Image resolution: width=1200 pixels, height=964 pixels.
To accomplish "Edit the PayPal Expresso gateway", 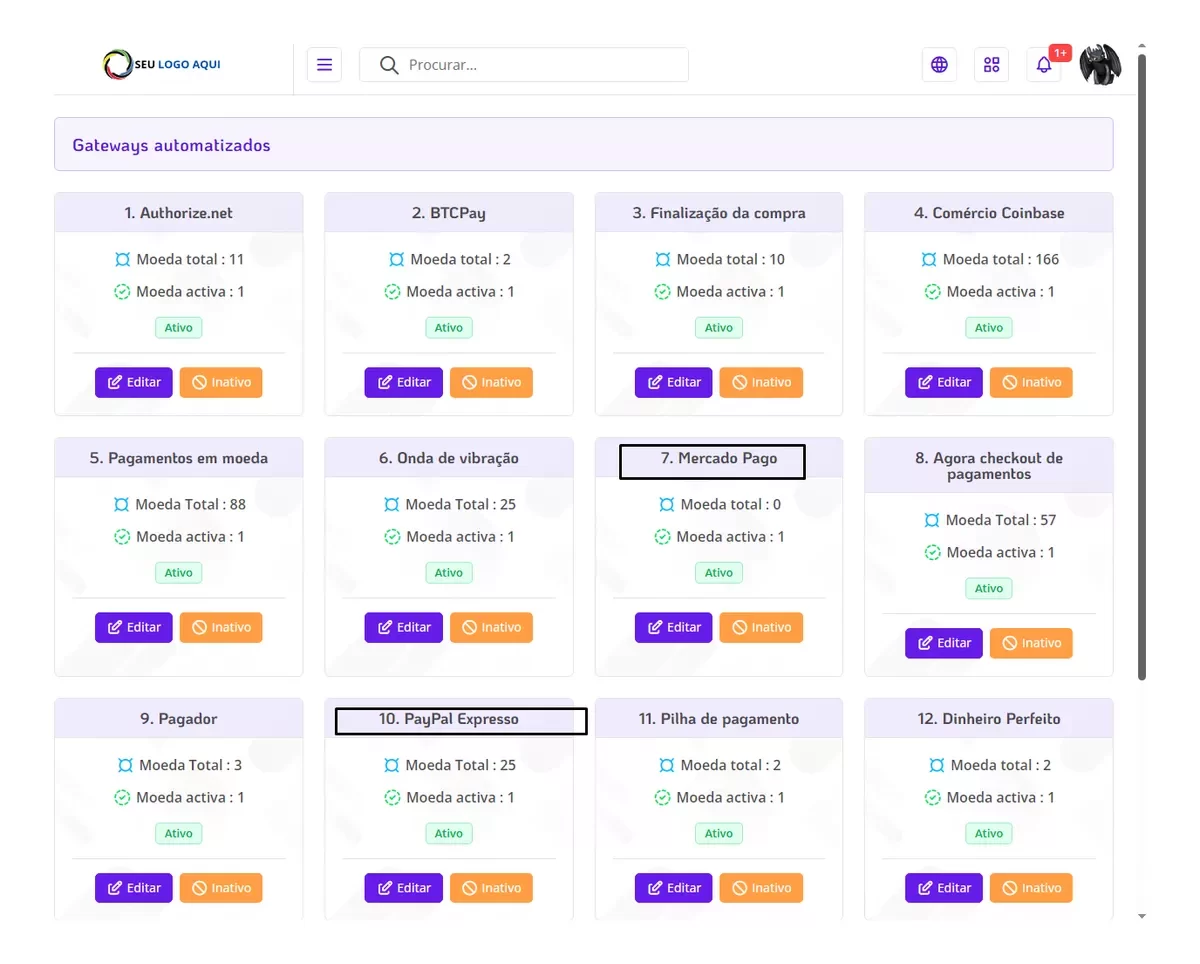I will click(403, 887).
